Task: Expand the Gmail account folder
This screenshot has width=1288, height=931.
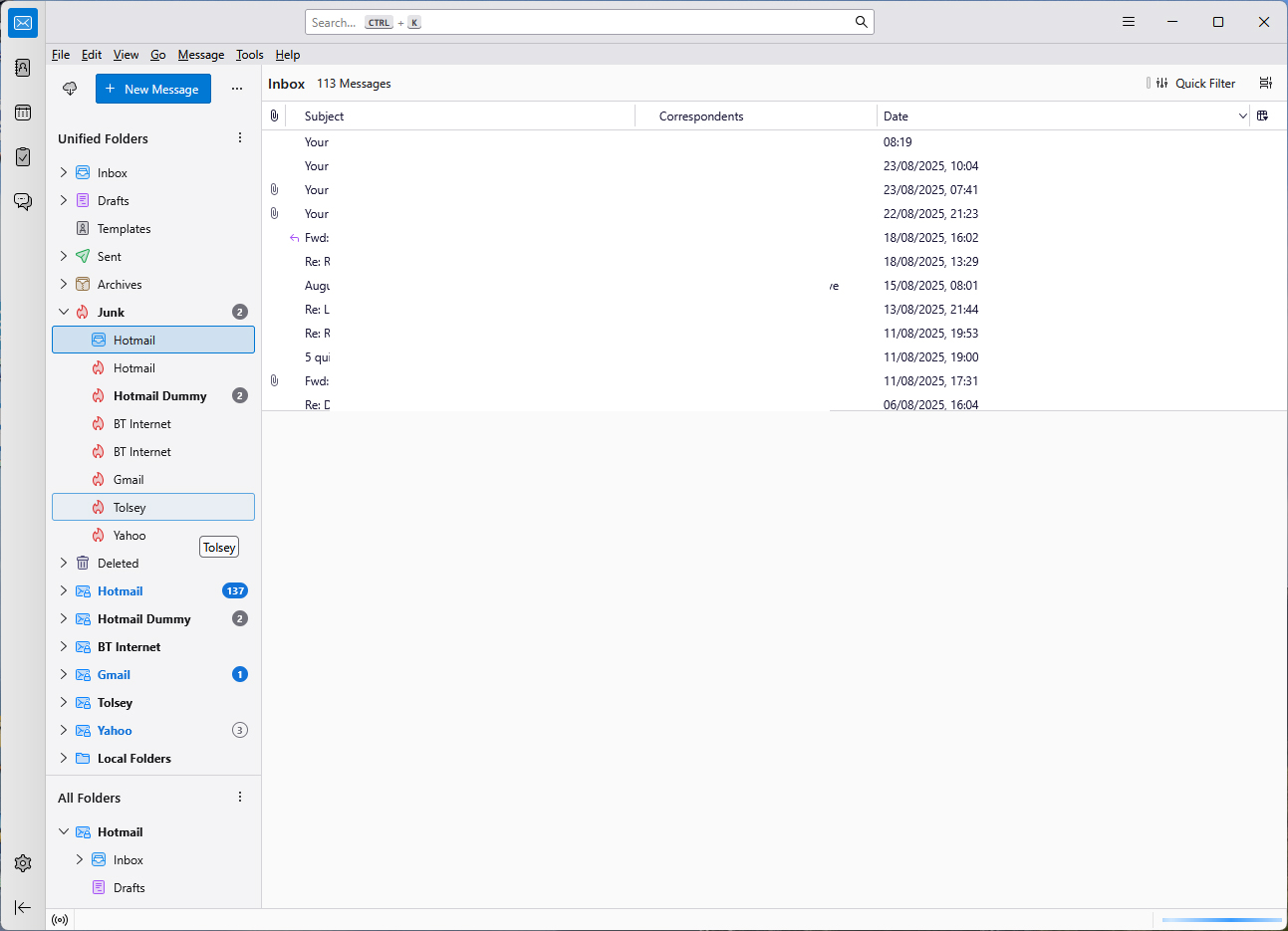Action: (x=64, y=674)
